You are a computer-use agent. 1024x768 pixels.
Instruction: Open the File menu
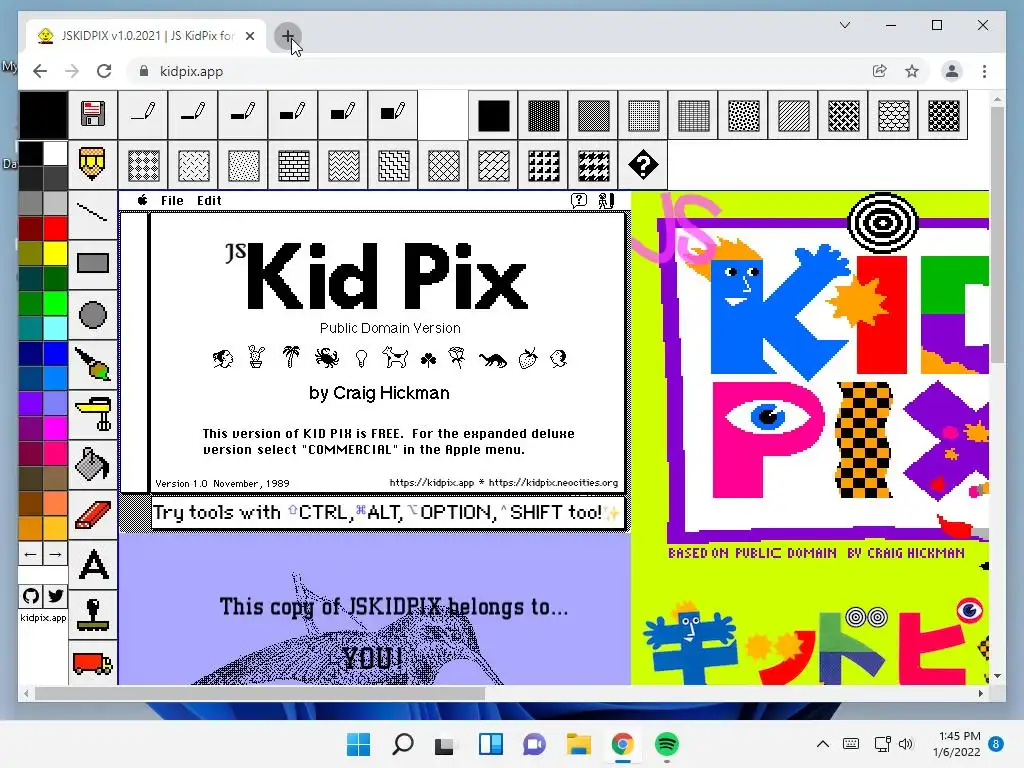(x=172, y=200)
